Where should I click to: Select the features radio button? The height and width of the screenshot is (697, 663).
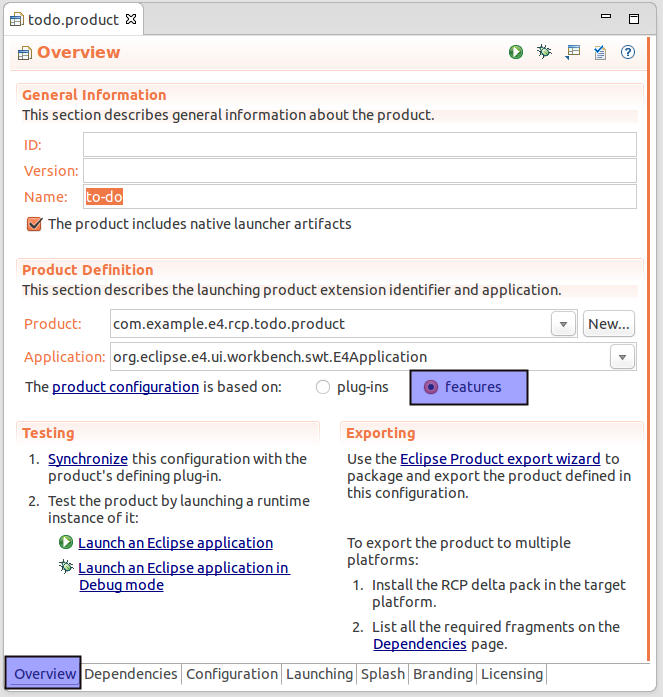[431, 387]
